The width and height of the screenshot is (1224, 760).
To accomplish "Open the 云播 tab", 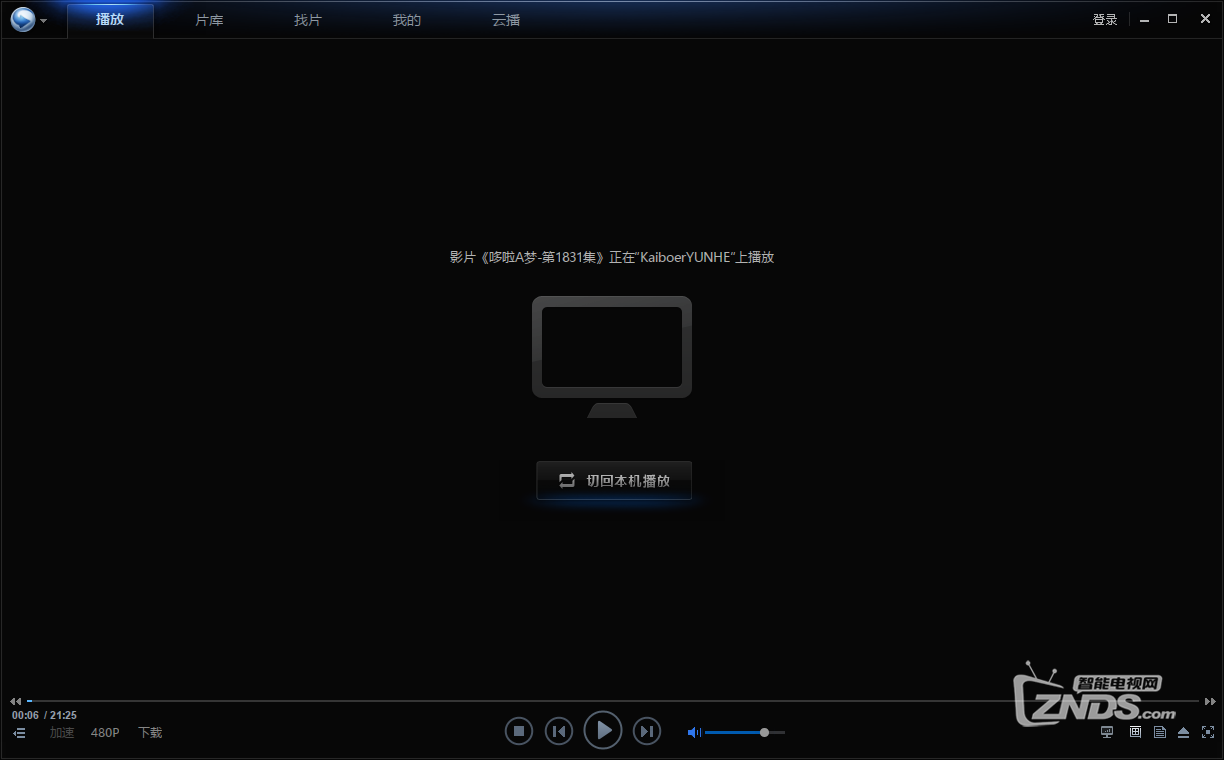I will 506,20.
